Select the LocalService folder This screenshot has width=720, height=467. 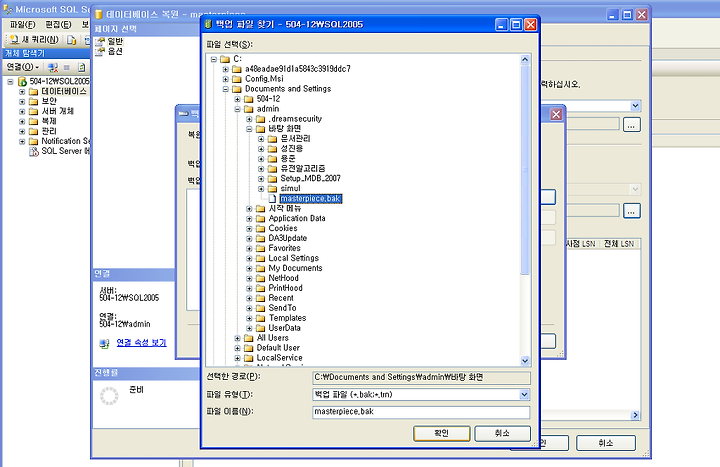tap(279, 358)
